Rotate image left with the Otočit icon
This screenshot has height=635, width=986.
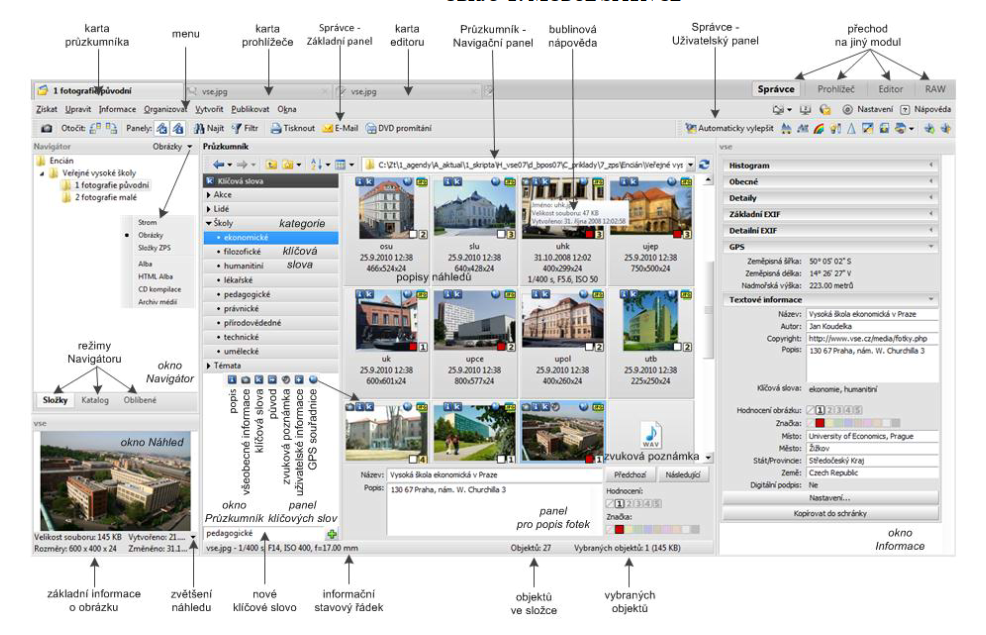[95, 128]
